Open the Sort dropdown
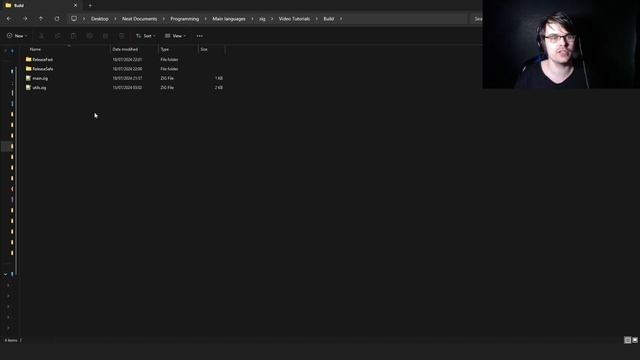Screen dimensions: 640x360 (146, 36)
